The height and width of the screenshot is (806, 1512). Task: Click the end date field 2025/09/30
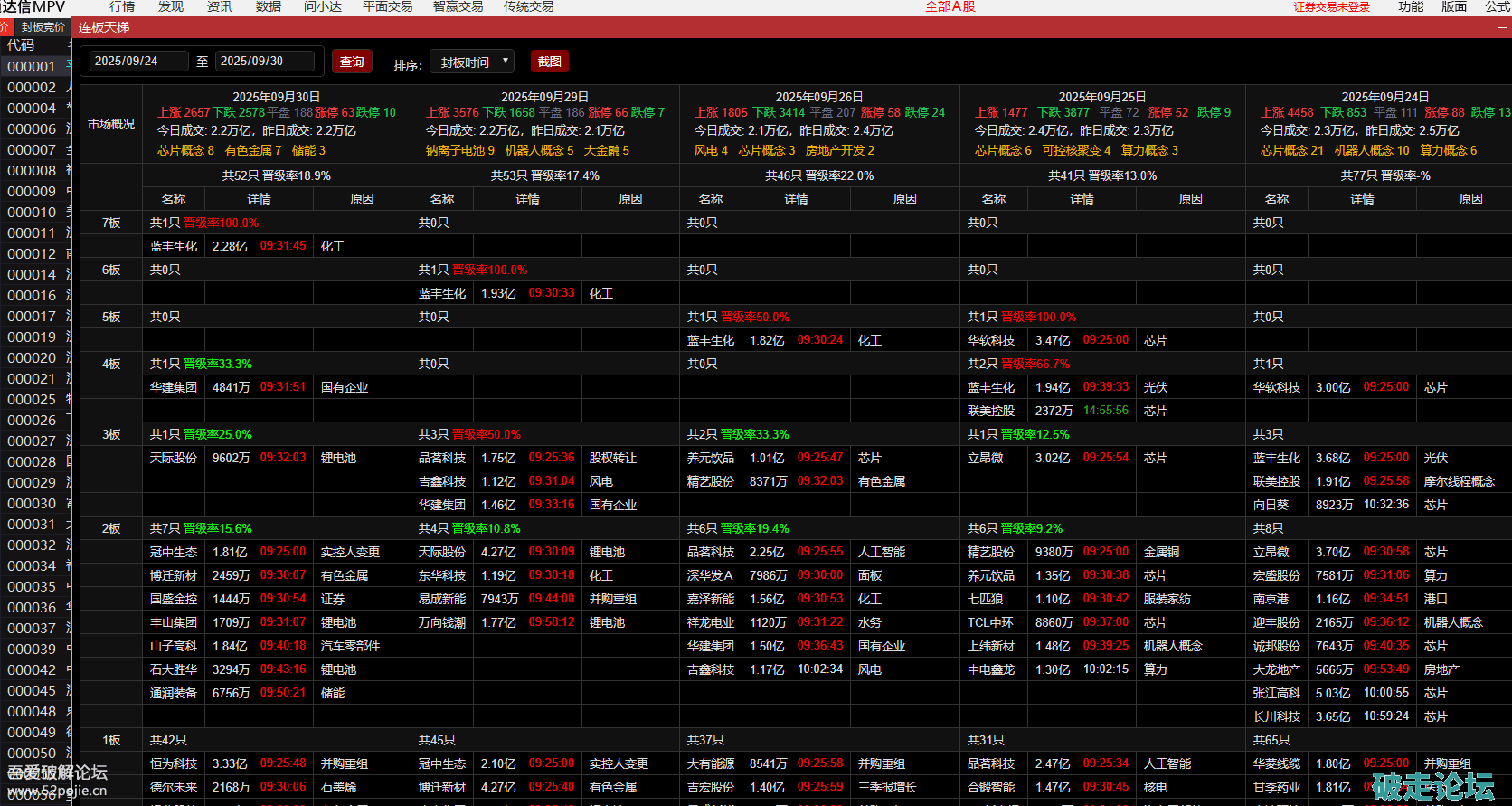264,61
